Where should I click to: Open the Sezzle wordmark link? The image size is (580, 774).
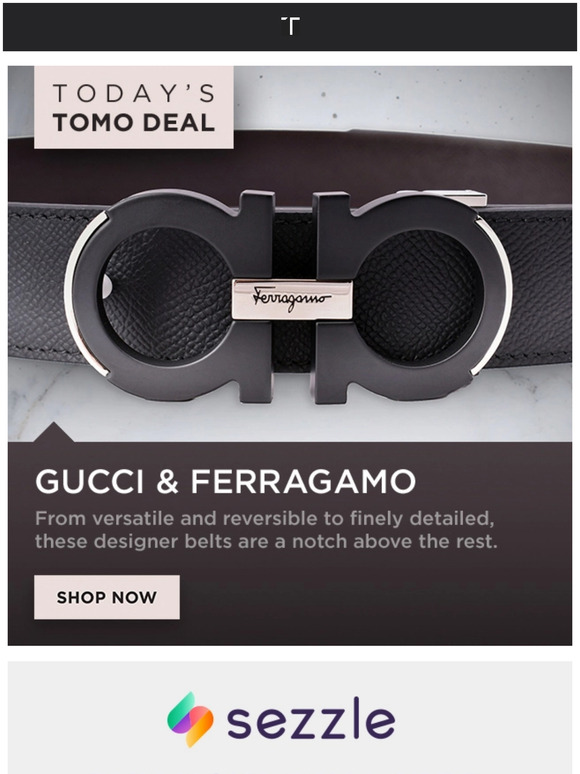311,718
